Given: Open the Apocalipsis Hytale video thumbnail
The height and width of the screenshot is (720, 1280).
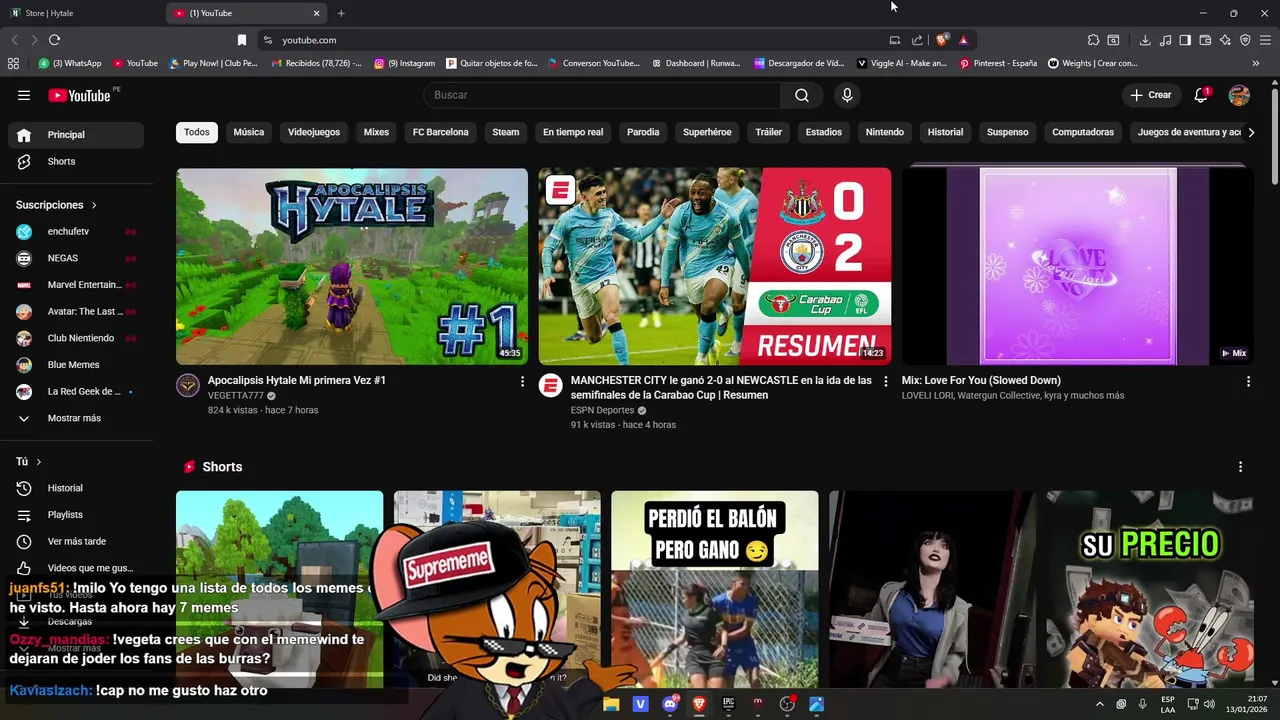Looking at the screenshot, I should point(352,266).
